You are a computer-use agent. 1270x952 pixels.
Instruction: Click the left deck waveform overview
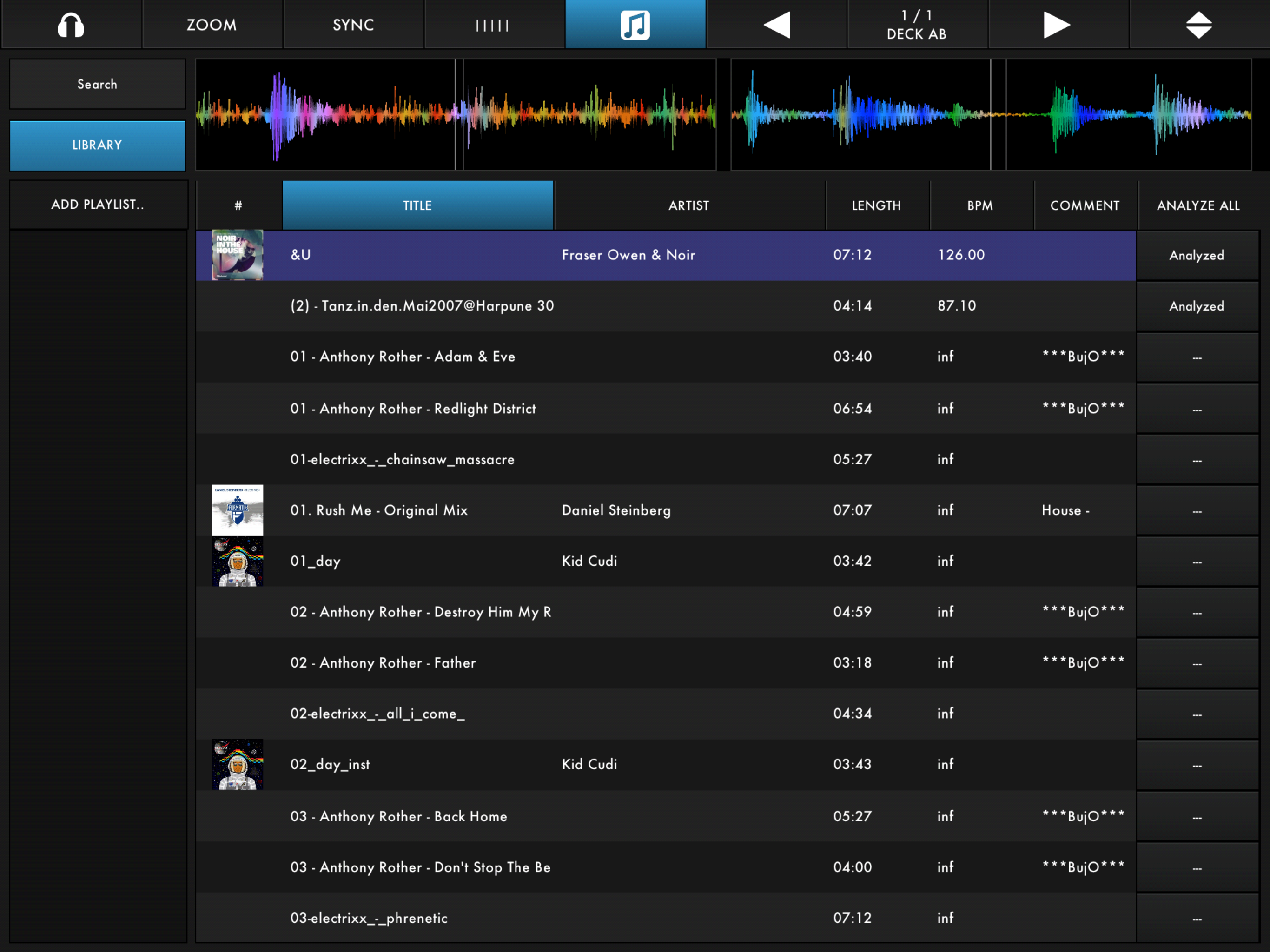456,114
